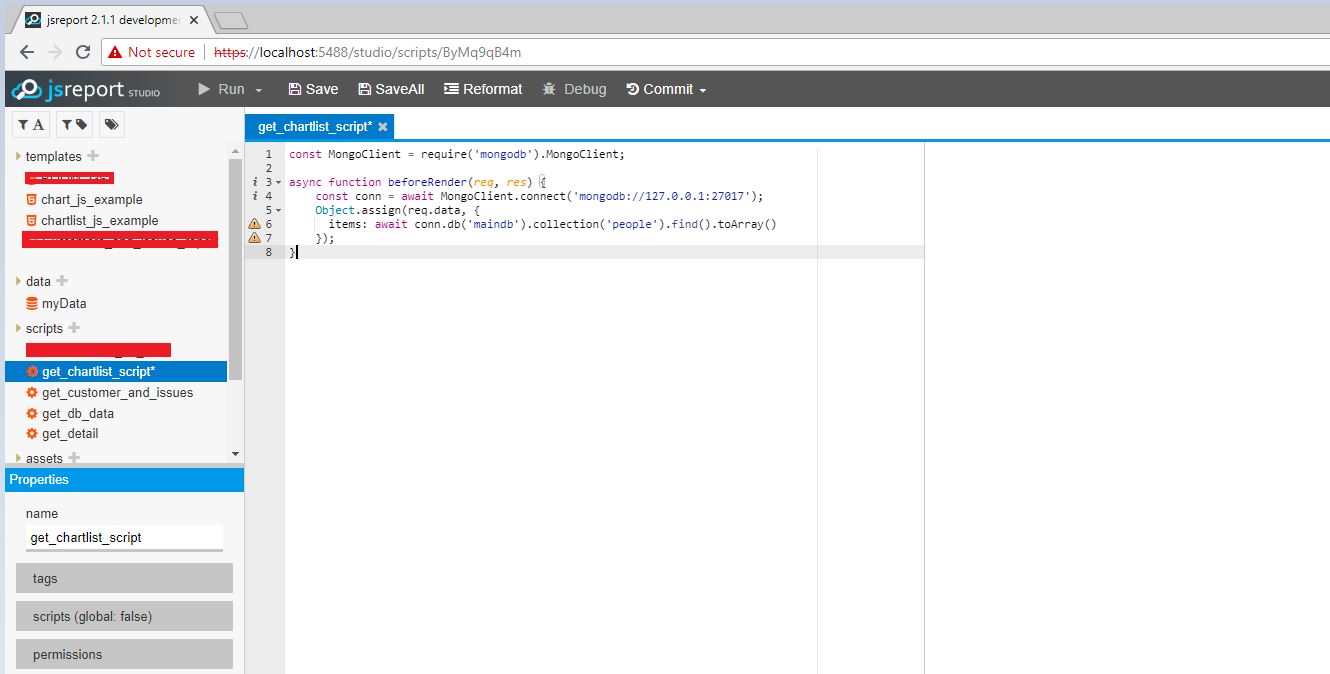Click the Debug bug icon
1330x674 pixels.
click(x=547, y=88)
